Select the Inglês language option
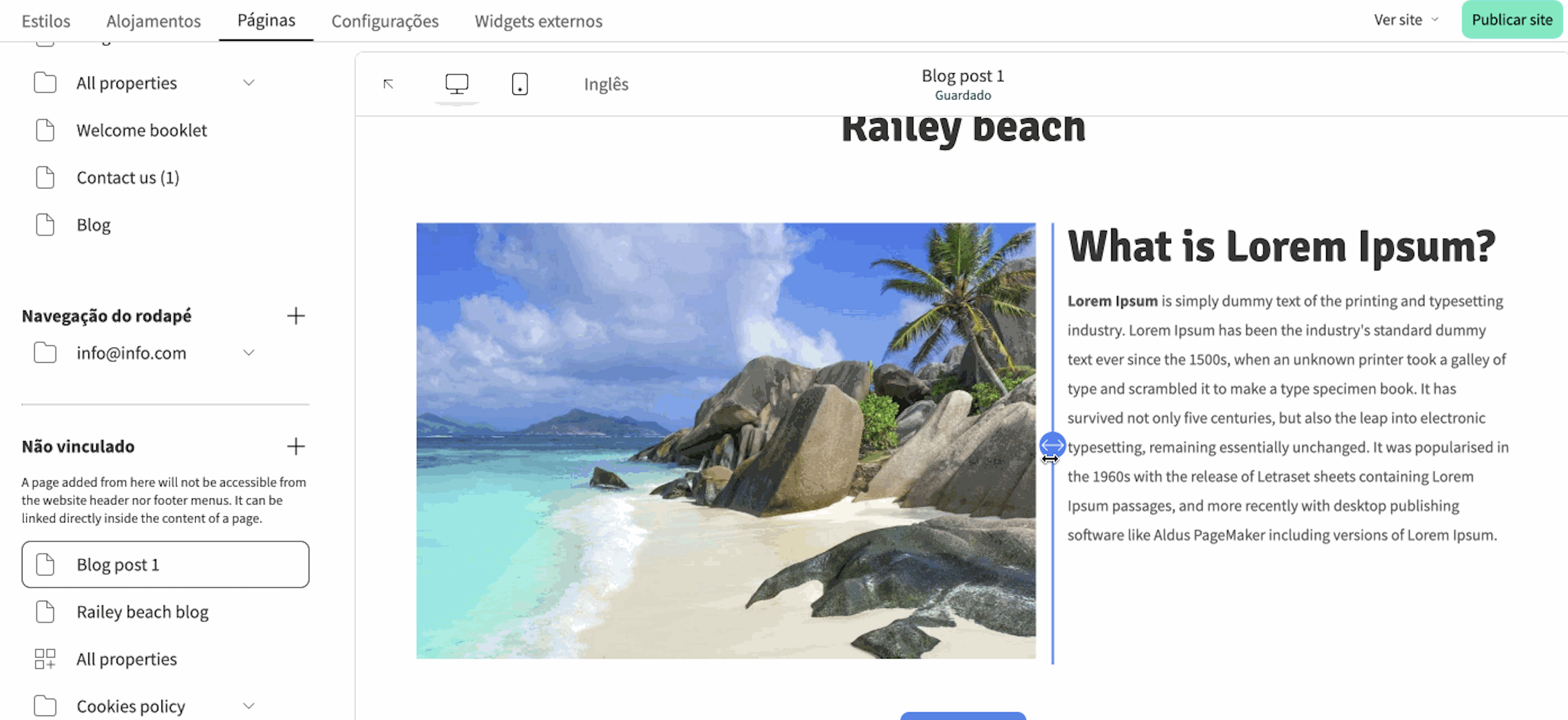 (605, 84)
